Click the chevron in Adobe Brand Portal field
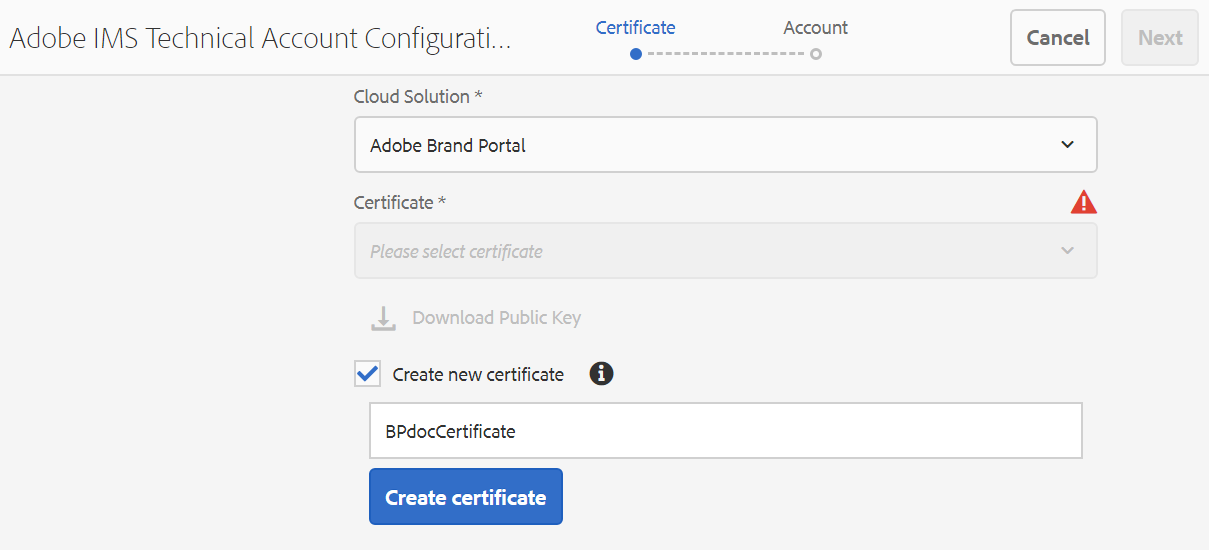The height and width of the screenshot is (550, 1209). (x=1067, y=145)
